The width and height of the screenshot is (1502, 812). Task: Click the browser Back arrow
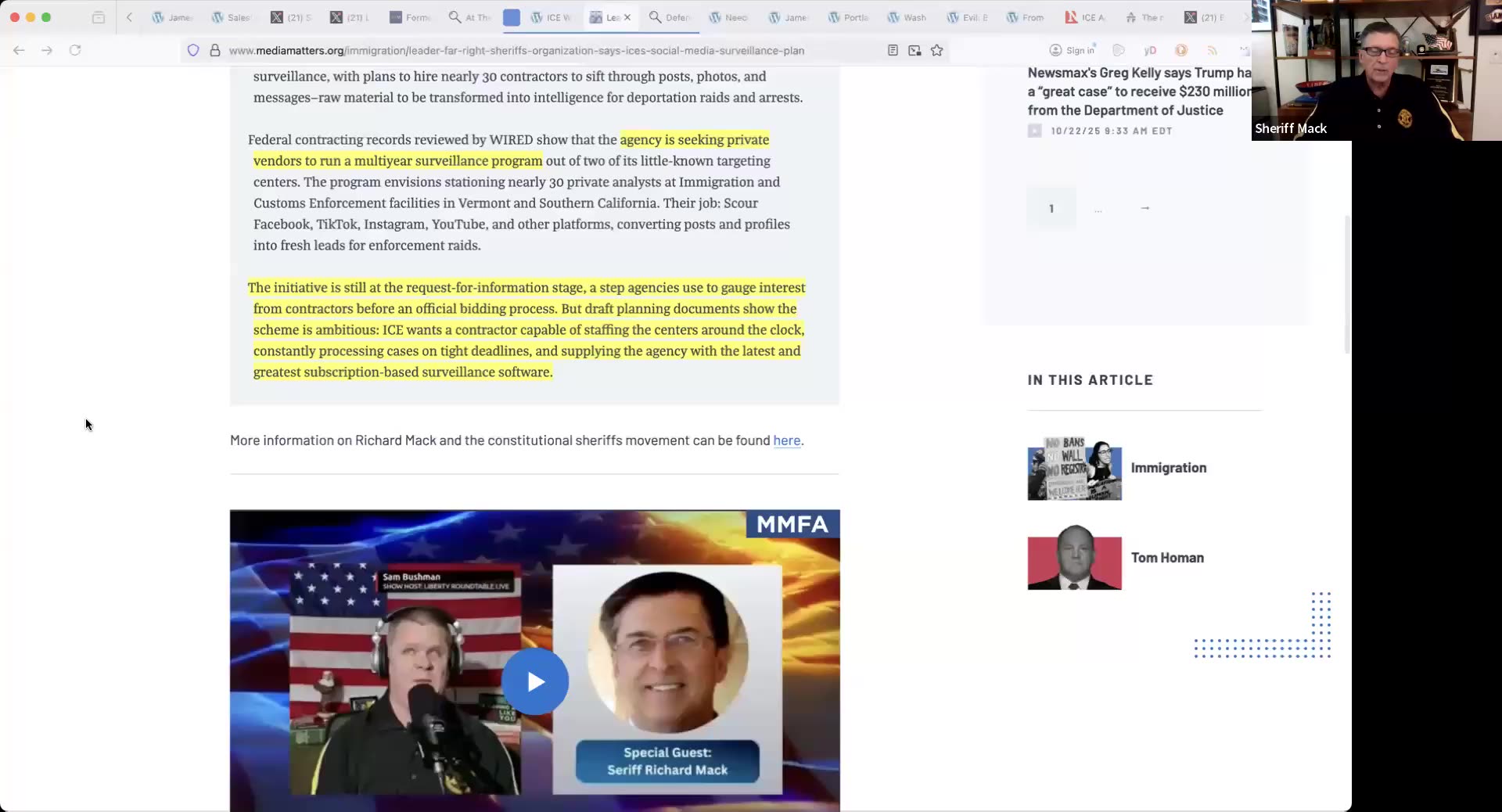(x=19, y=50)
